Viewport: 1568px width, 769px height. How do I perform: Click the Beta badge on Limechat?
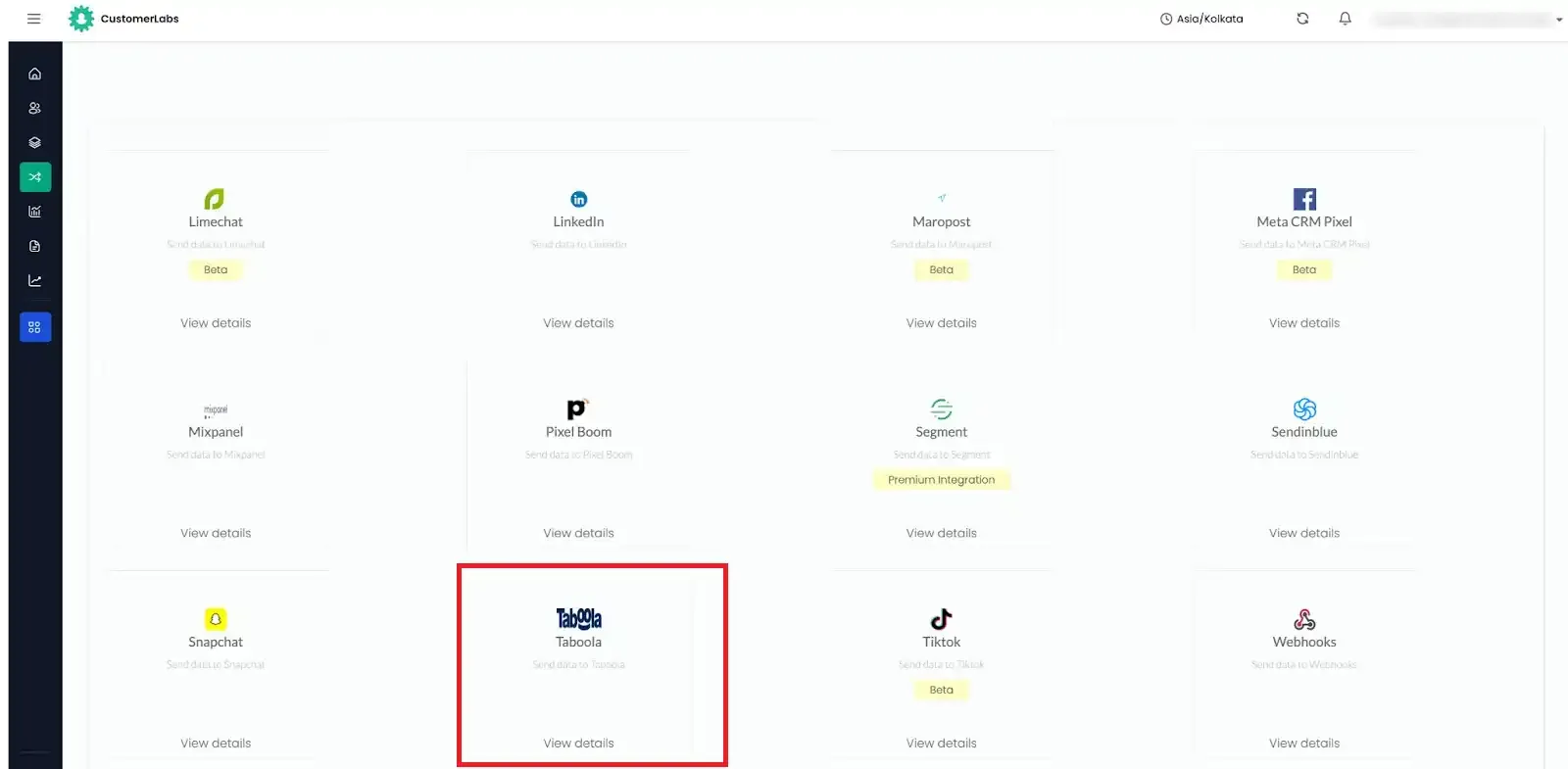[x=216, y=269]
